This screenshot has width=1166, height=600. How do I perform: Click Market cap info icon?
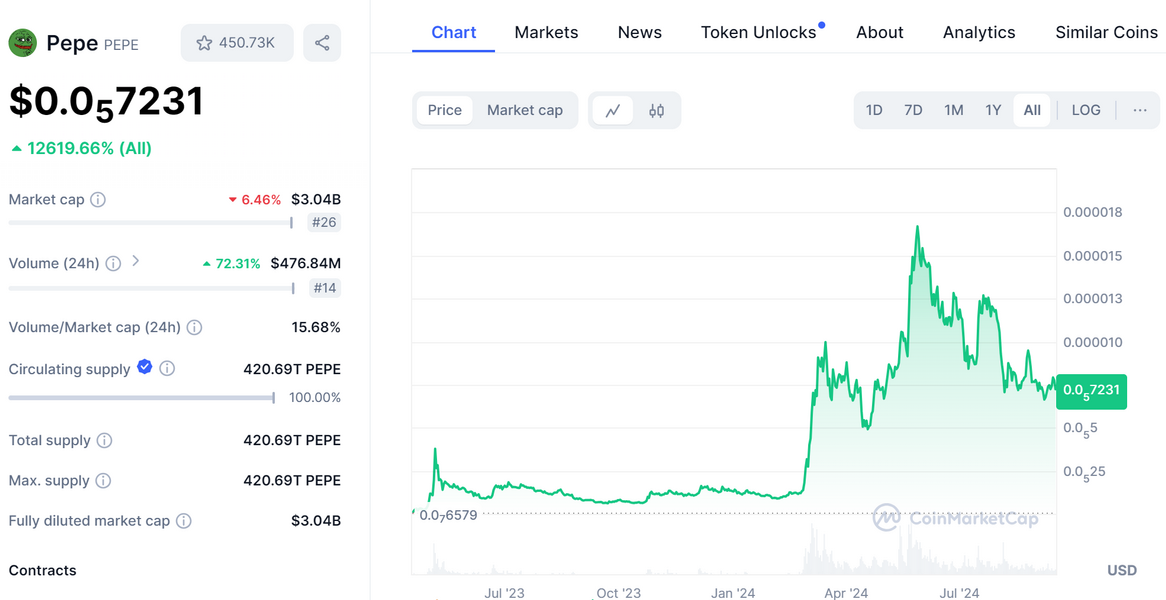pos(98,200)
